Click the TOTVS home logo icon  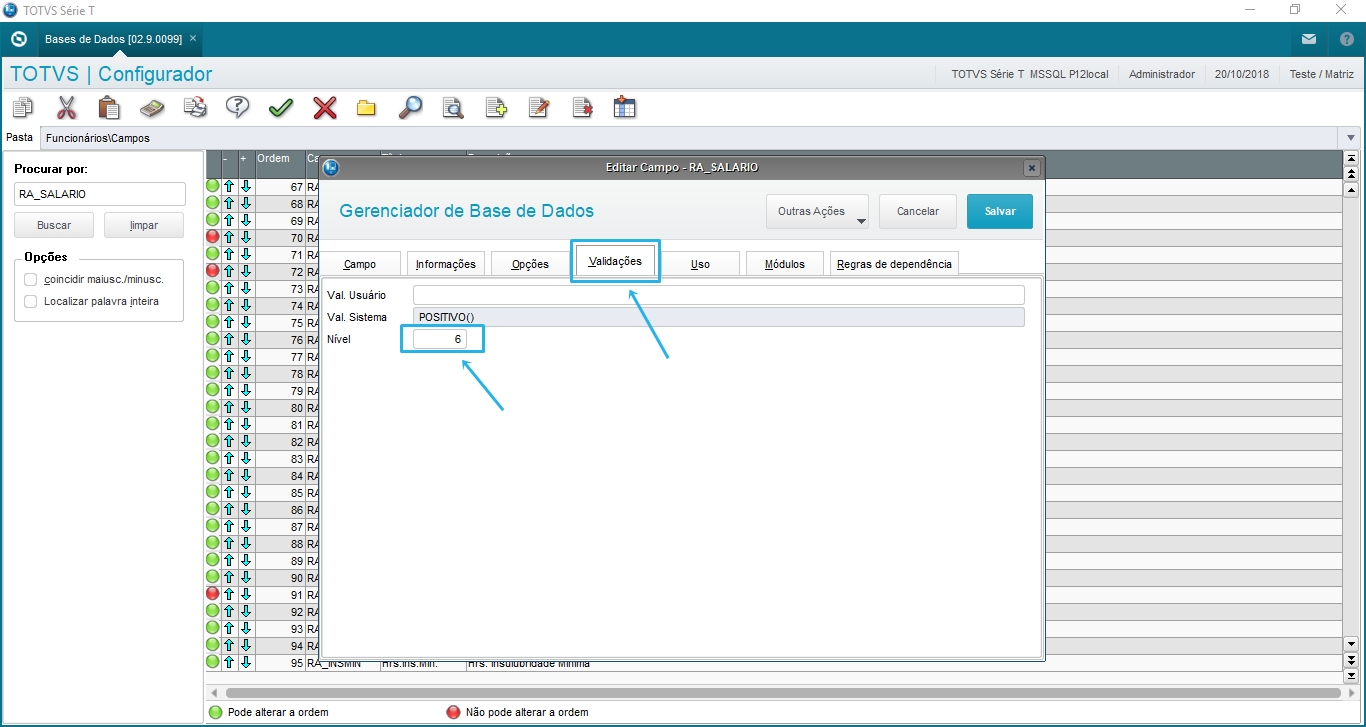click(18, 39)
